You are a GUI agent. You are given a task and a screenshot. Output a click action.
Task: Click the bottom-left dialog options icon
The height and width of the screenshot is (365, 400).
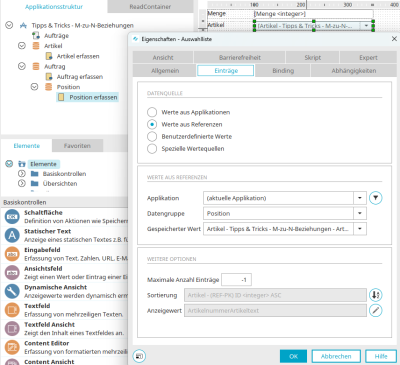(139, 356)
